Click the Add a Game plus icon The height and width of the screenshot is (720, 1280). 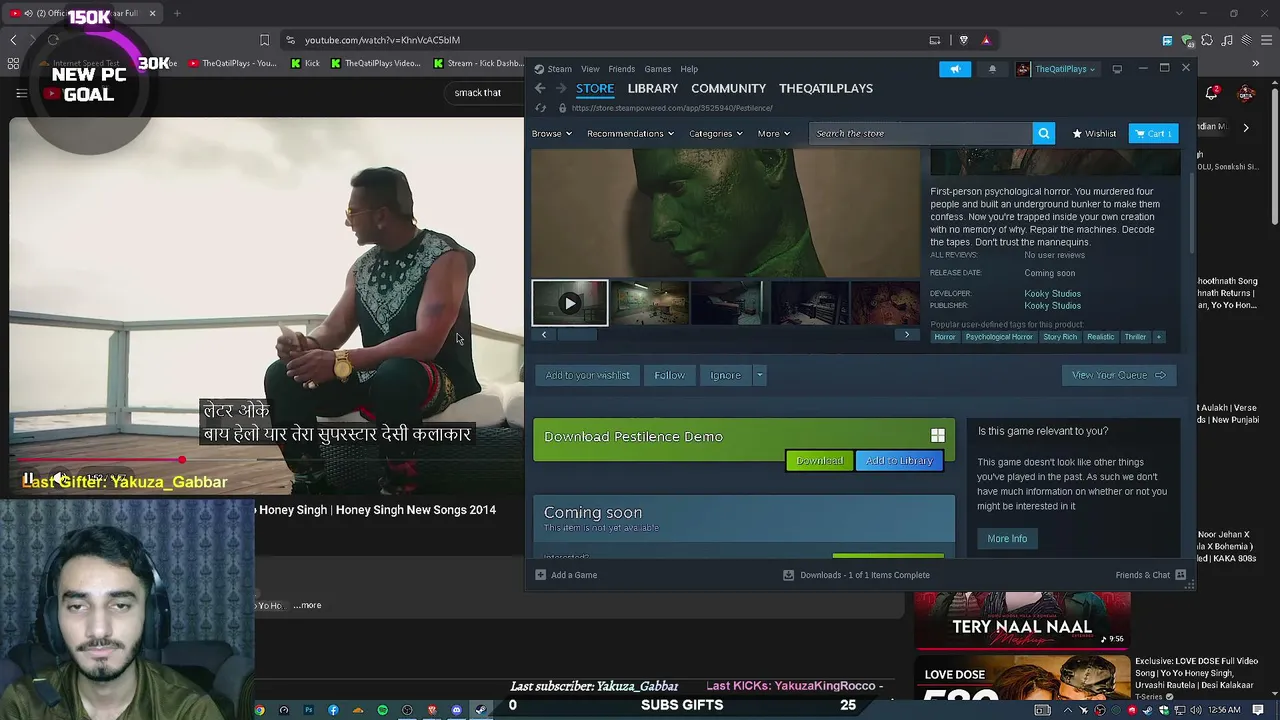coord(541,575)
